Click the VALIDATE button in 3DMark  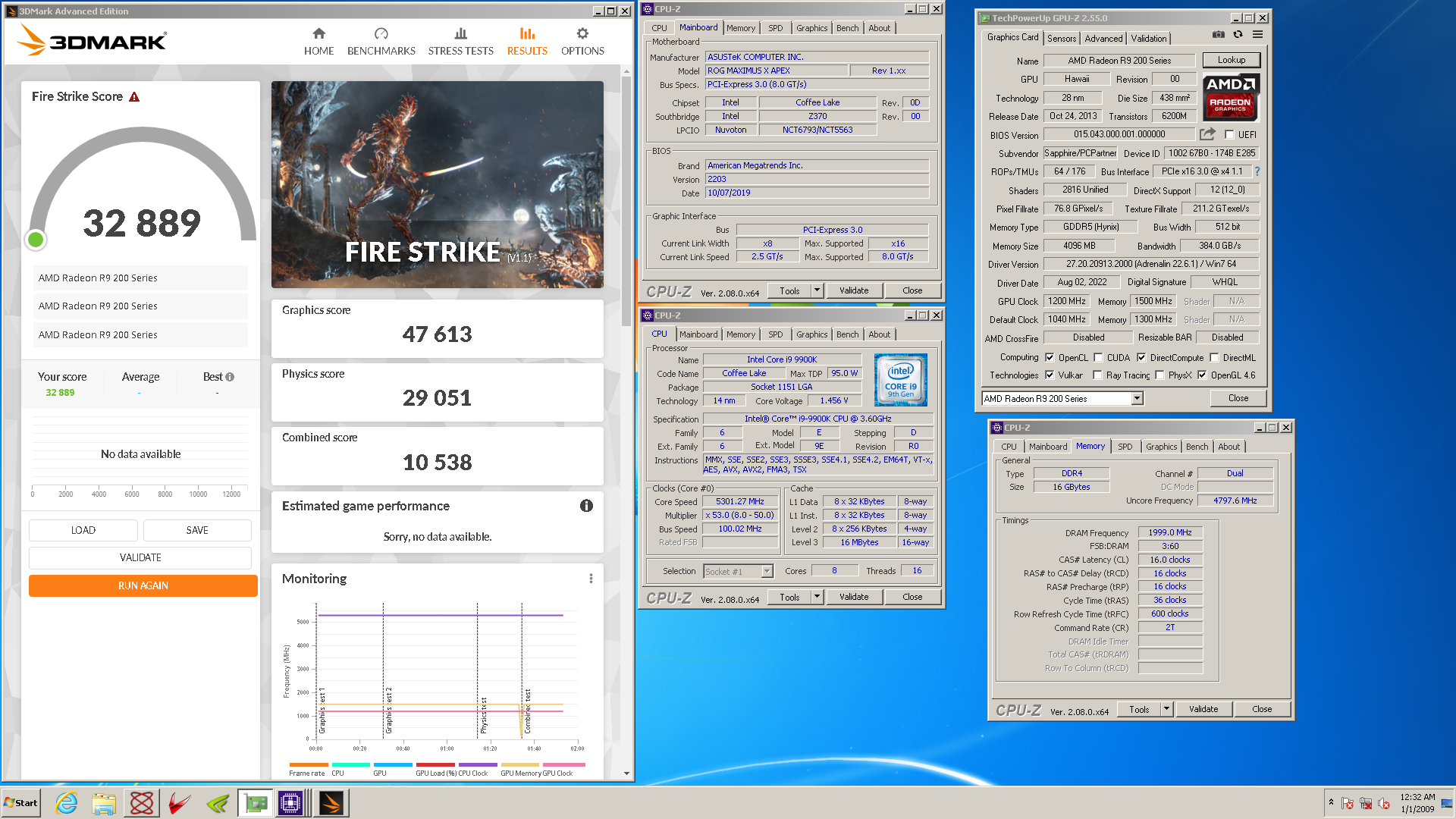140,557
